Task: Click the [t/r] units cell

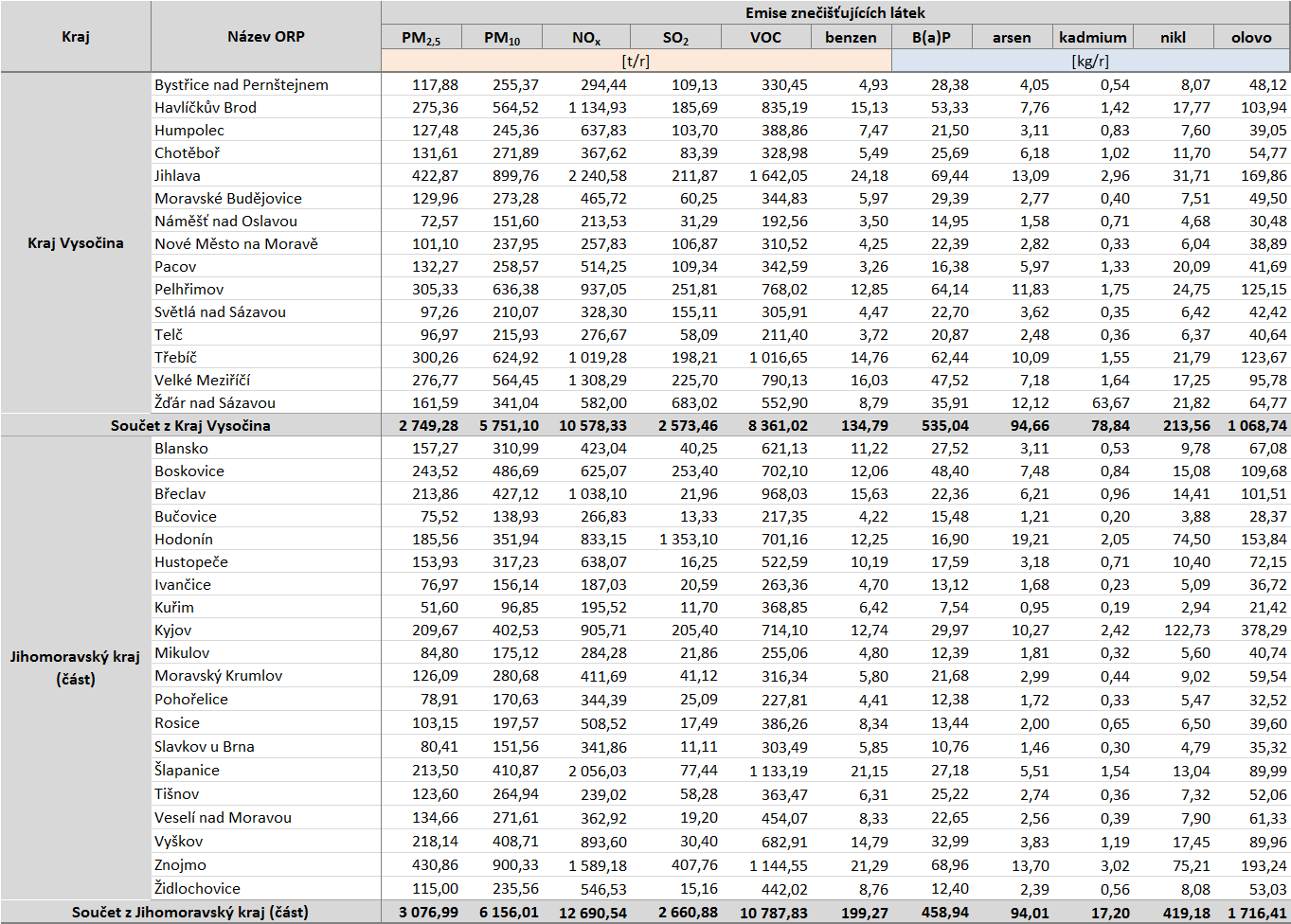Action: [637, 61]
